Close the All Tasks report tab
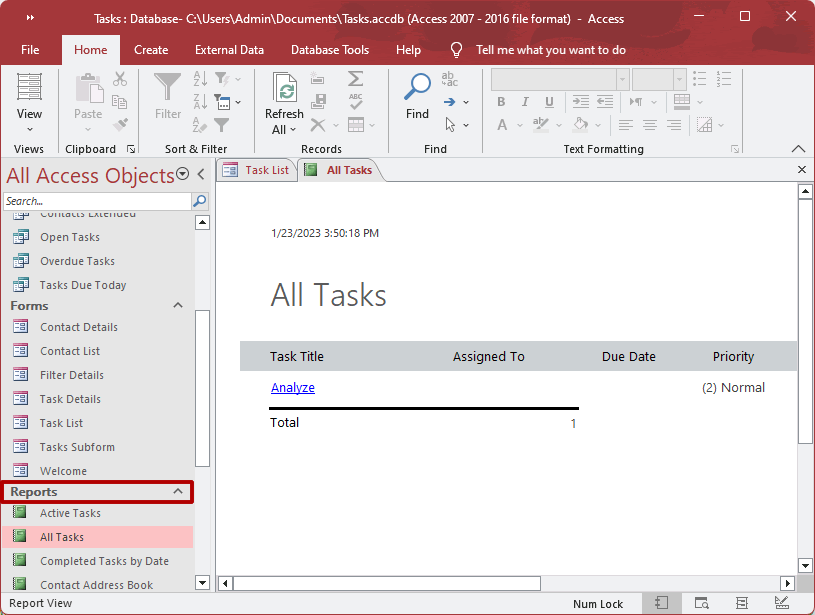This screenshot has height=615, width=815. pyautogui.click(x=802, y=170)
